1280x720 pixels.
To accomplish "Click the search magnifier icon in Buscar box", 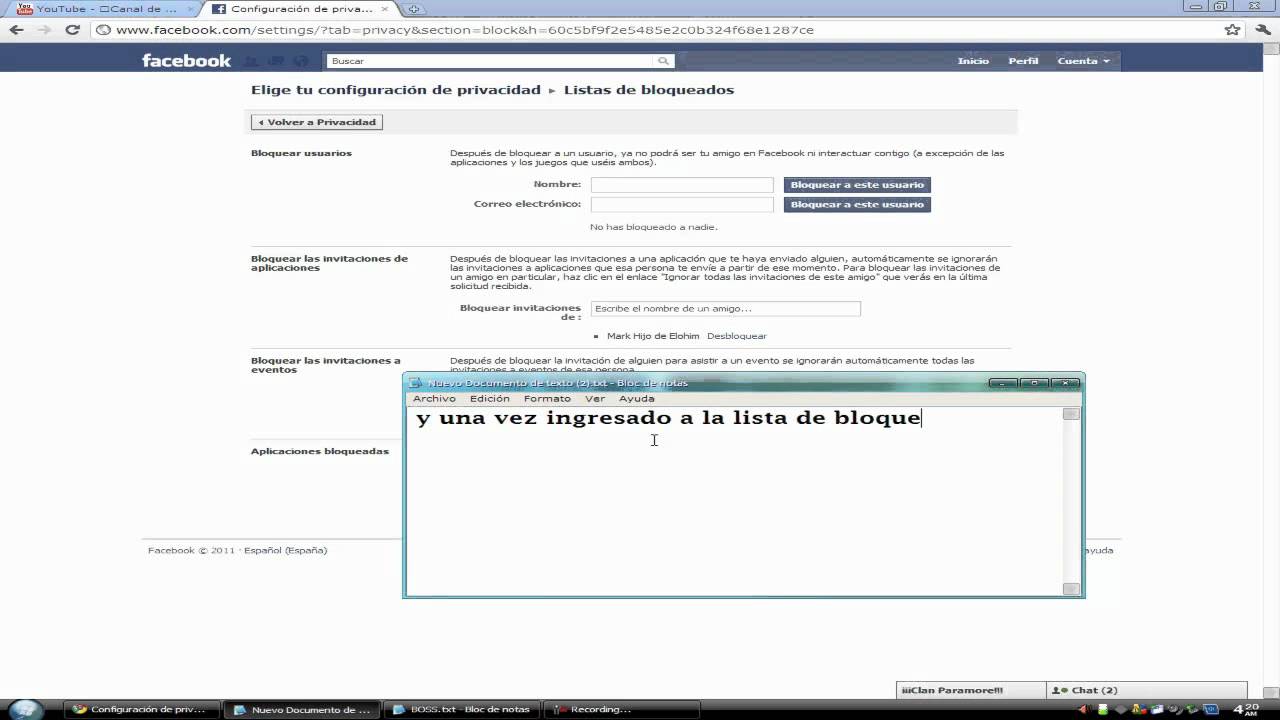I will (x=664, y=61).
